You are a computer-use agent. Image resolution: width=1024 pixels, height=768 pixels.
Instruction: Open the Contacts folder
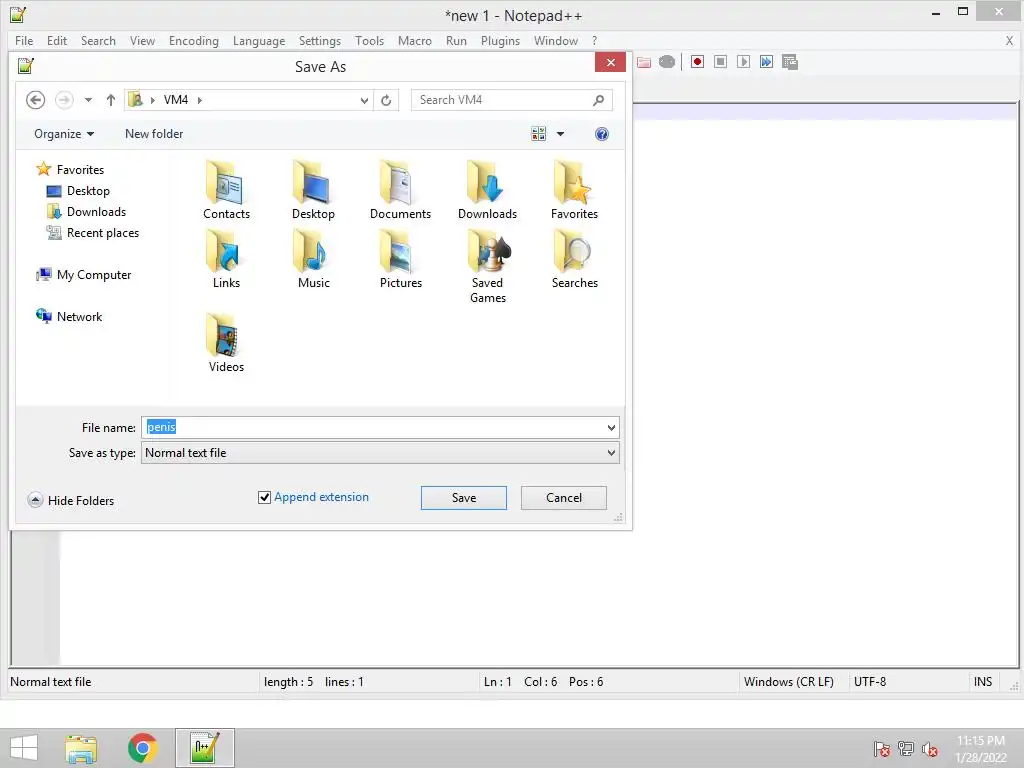pyautogui.click(x=226, y=190)
